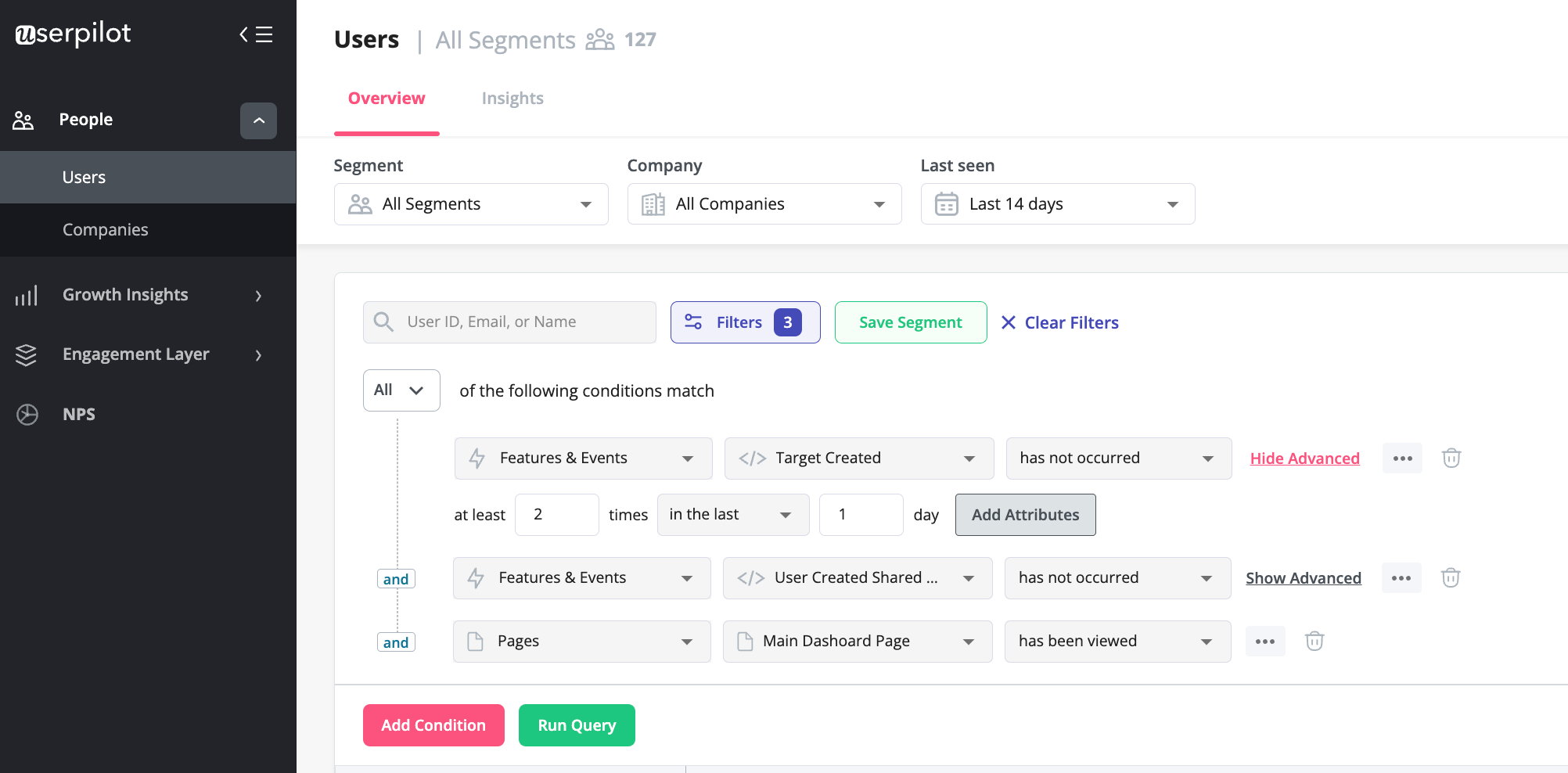Select the People icon in the sidebar
Viewport: 1568px width, 773px height.
[x=23, y=120]
